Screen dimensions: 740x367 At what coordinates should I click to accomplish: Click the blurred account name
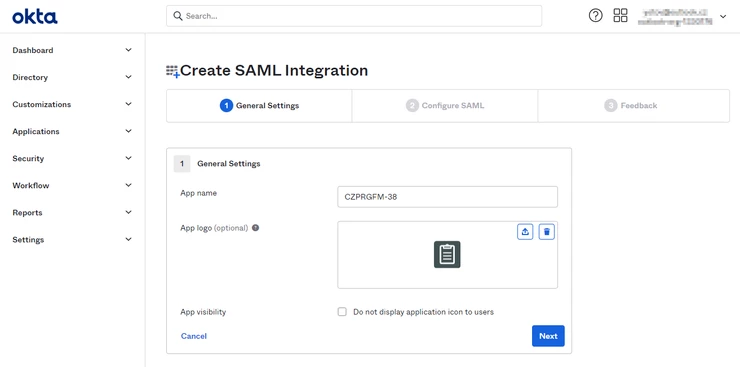point(674,16)
